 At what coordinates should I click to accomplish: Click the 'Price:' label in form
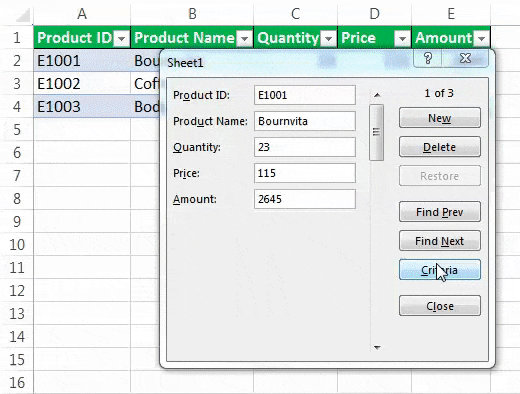[186, 173]
